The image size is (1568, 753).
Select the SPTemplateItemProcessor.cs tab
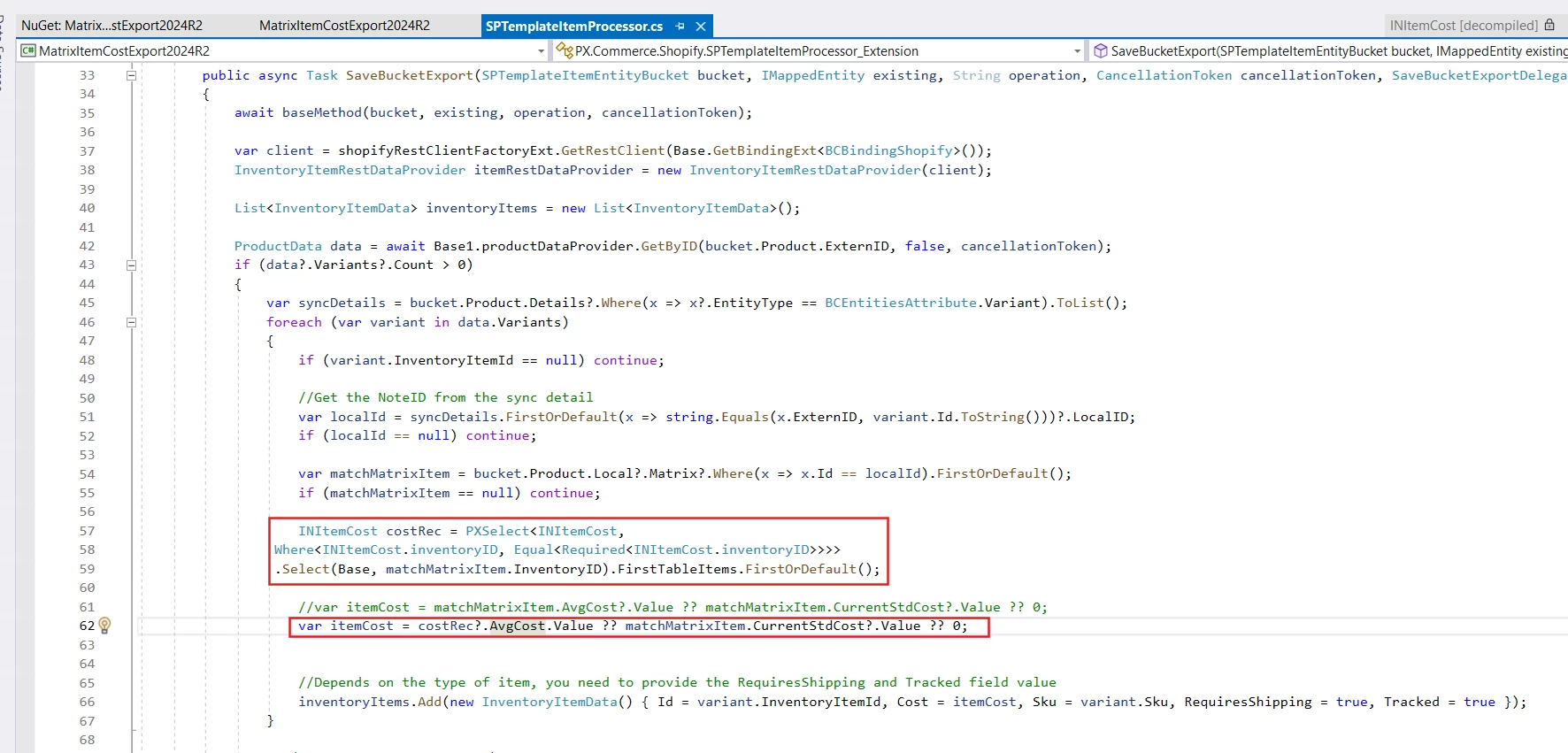pyautogui.click(x=574, y=27)
